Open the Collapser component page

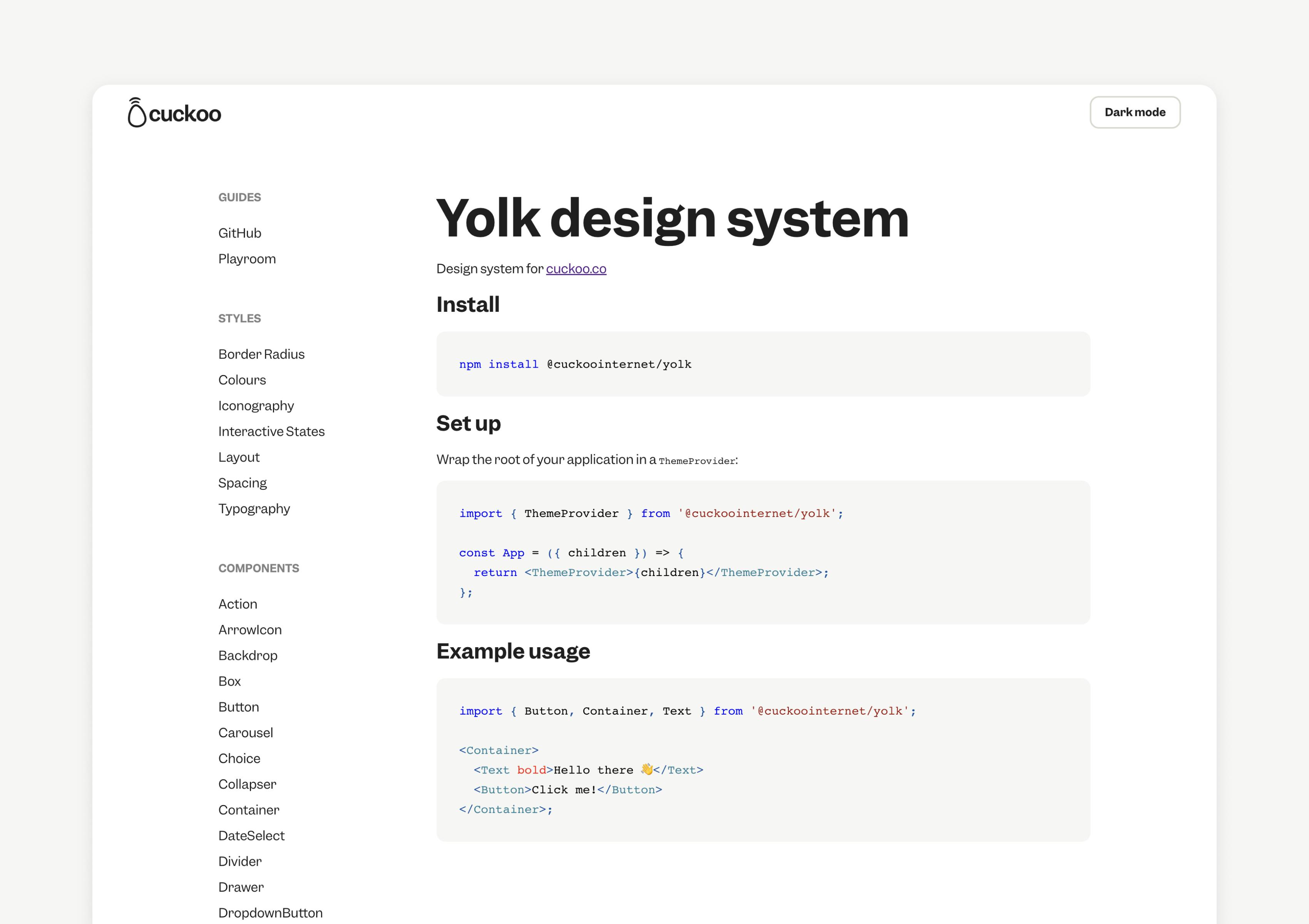(247, 784)
